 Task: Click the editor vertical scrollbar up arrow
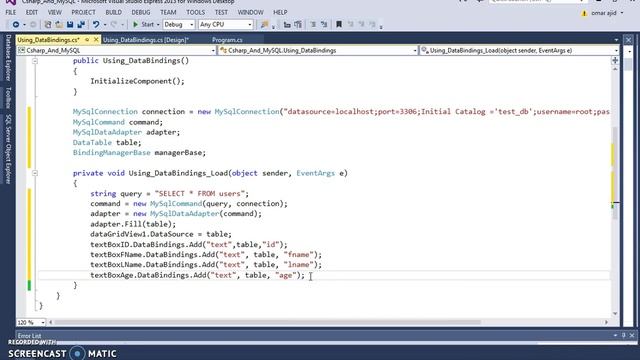click(615, 70)
